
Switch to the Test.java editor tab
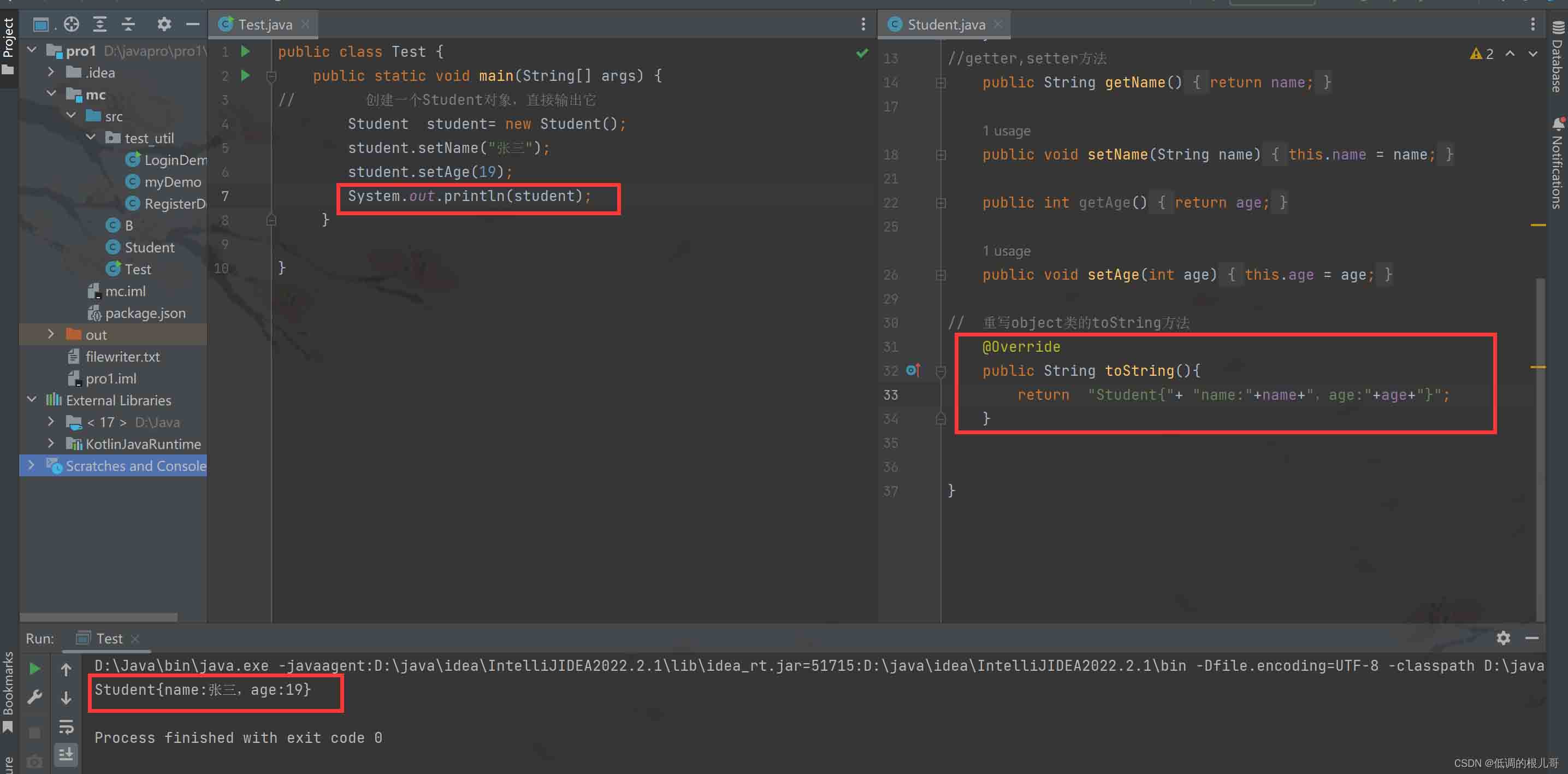pos(265,25)
